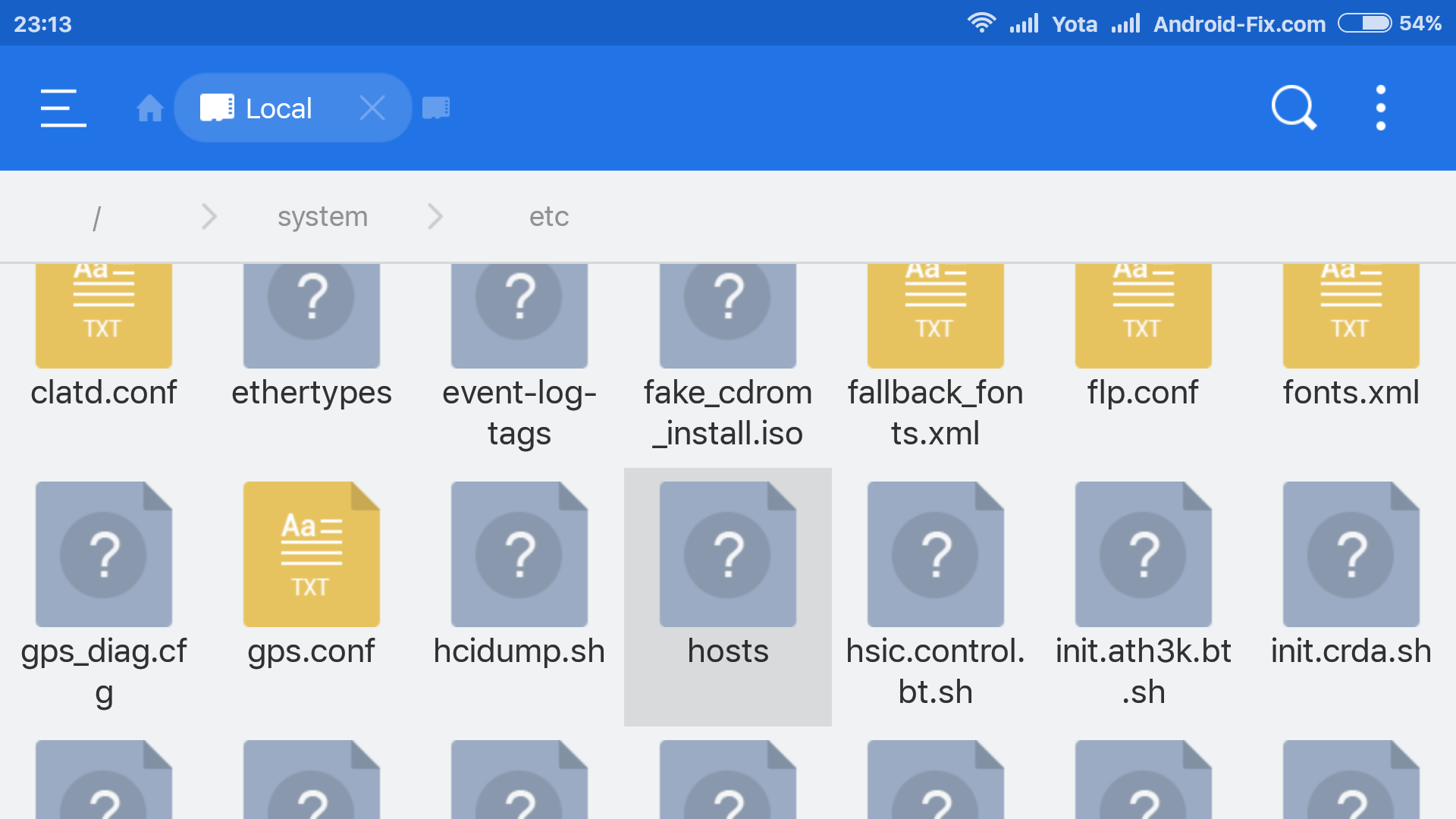Image resolution: width=1456 pixels, height=819 pixels.
Task: Close the Local tab with X
Action: point(372,108)
